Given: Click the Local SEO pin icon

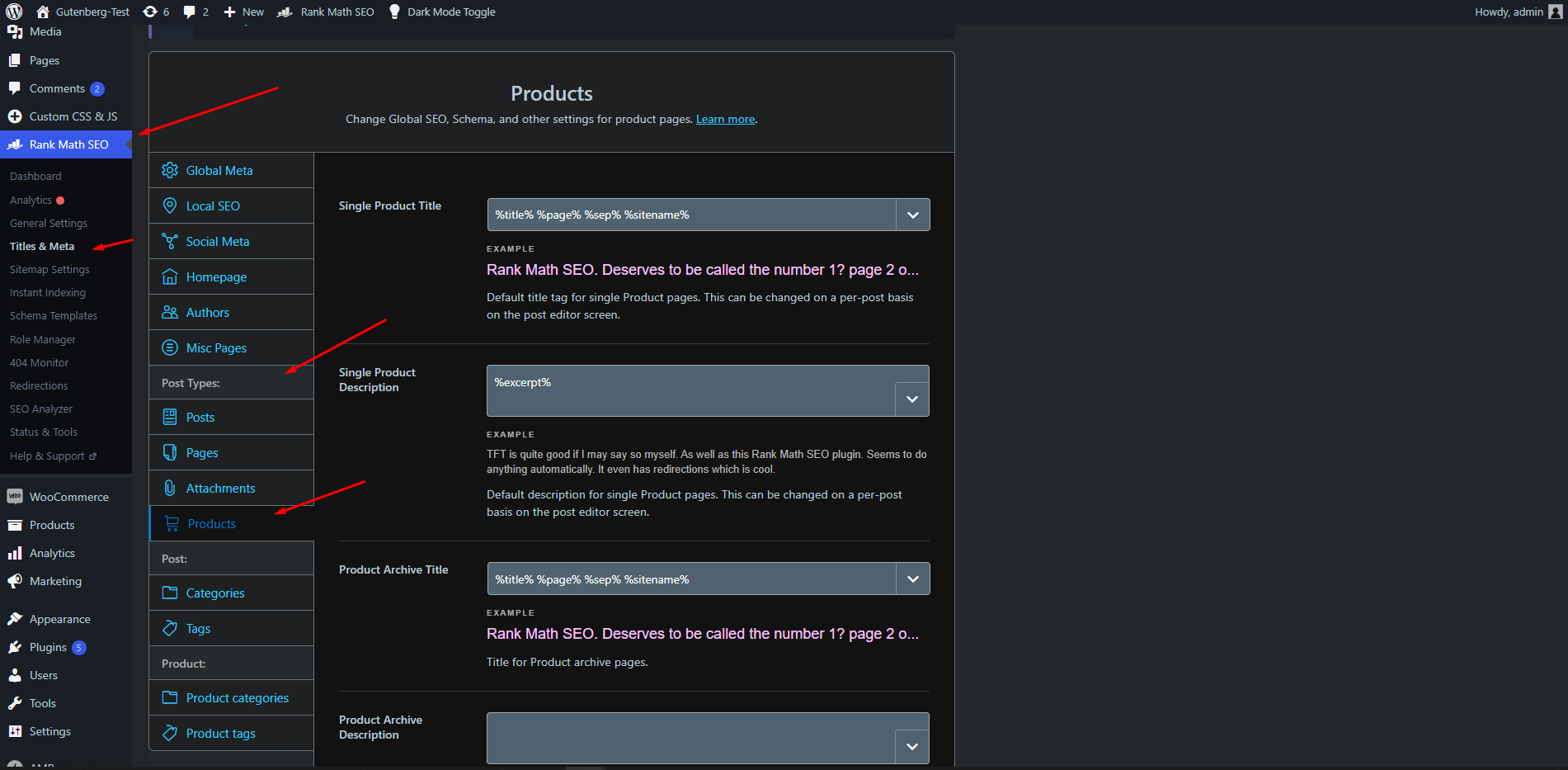Looking at the screenshot, I should [x=170, y=205].
